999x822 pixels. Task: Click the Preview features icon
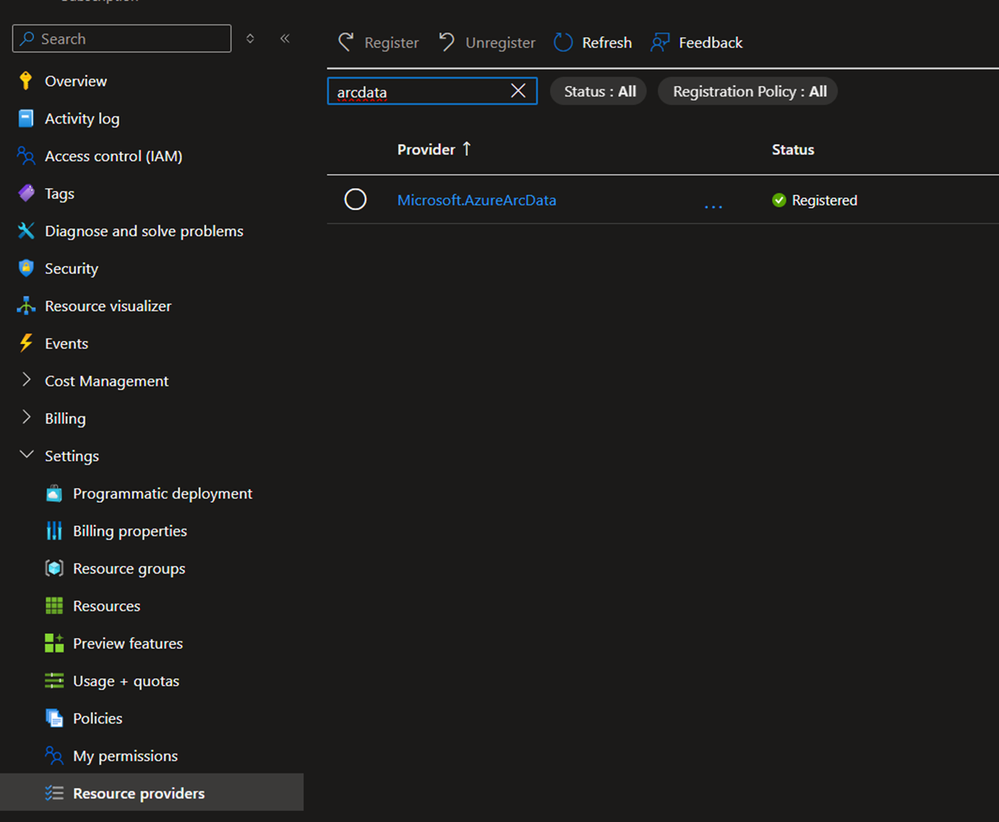54,644
